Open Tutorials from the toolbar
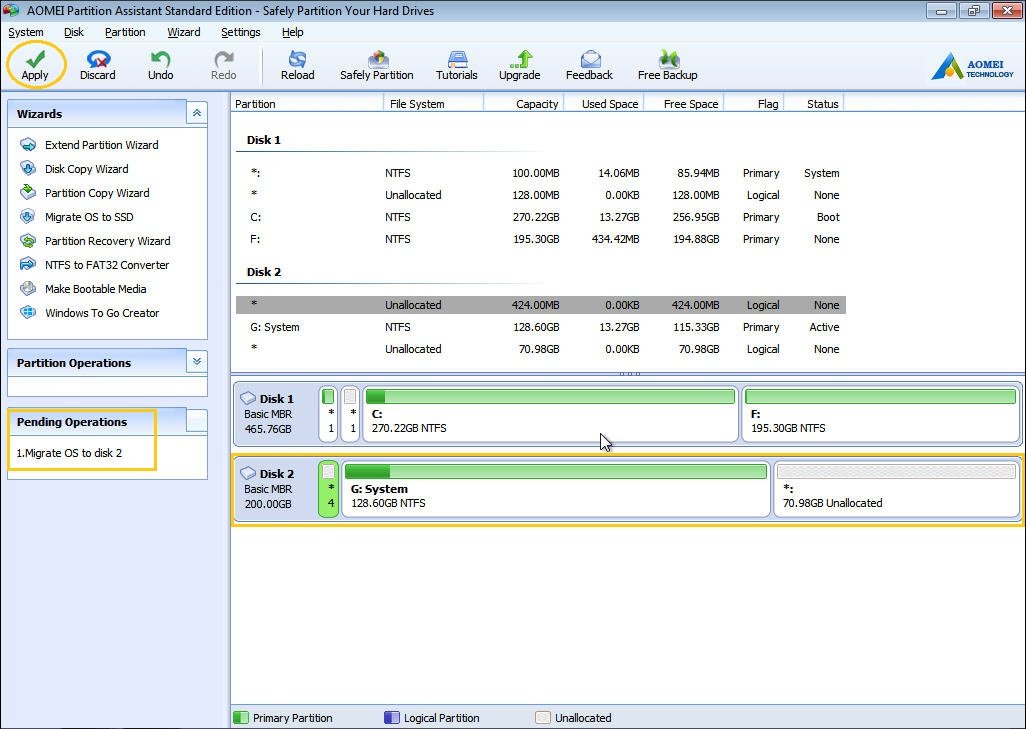1026x729 pixels. [457, 64]
